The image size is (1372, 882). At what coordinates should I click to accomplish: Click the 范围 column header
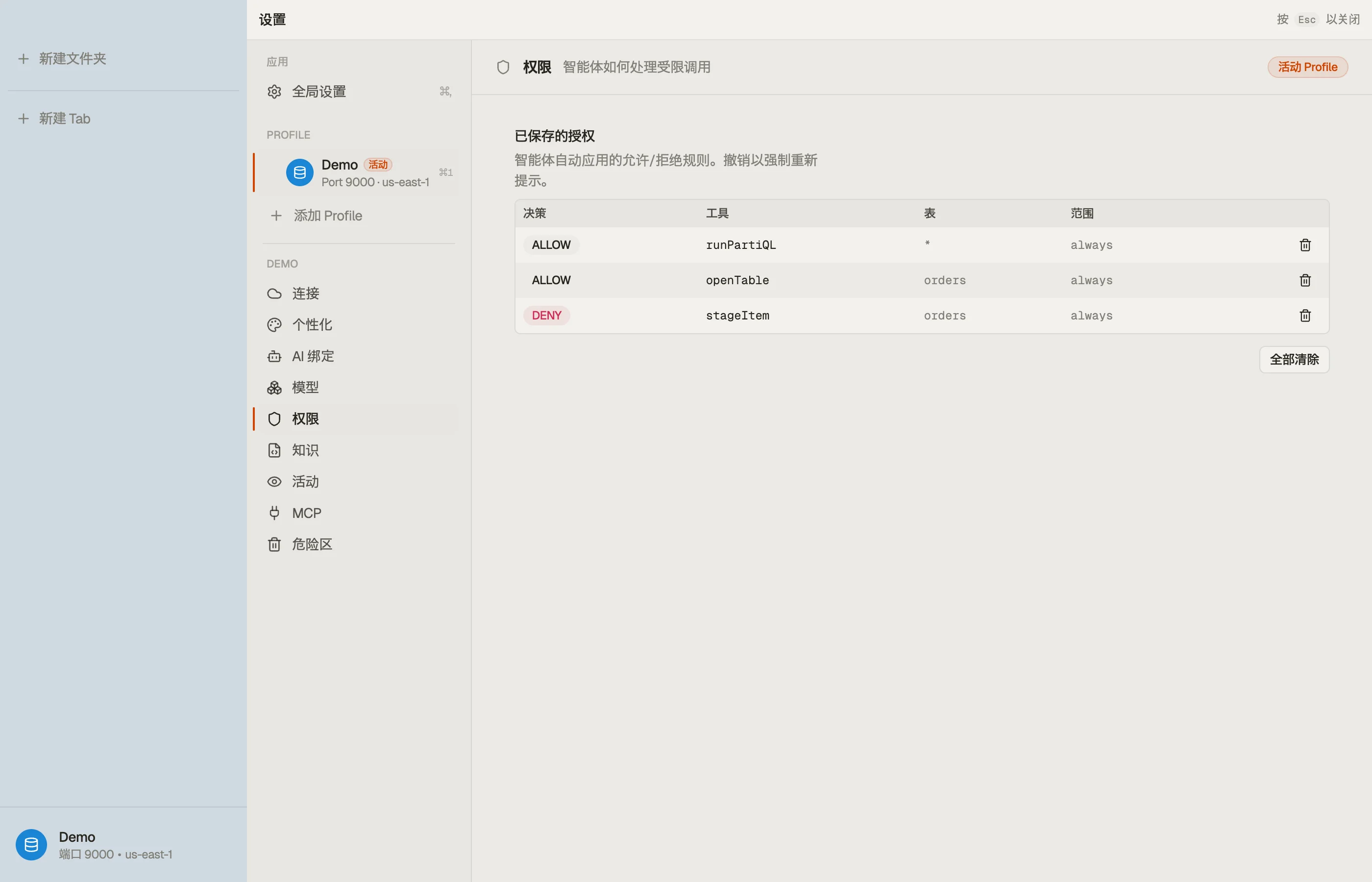(1082, 214)
